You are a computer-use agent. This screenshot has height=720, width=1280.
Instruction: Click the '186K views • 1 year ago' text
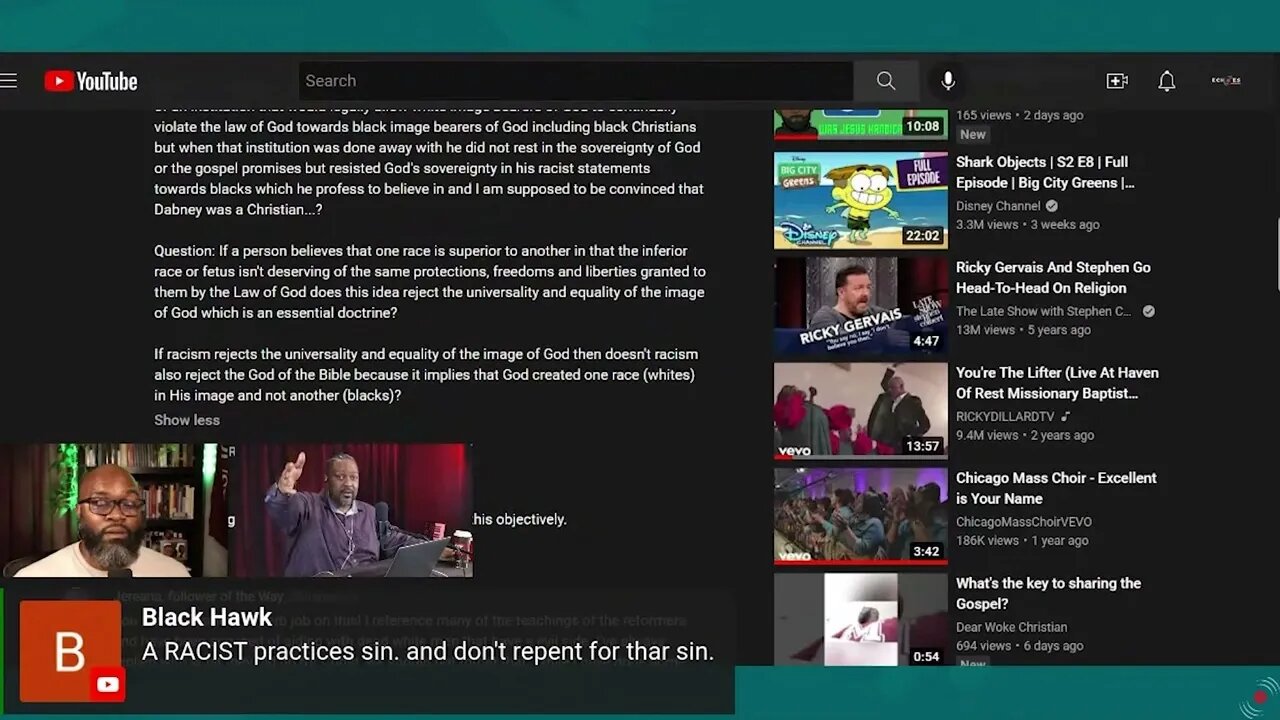click(x=1022, y=540)
